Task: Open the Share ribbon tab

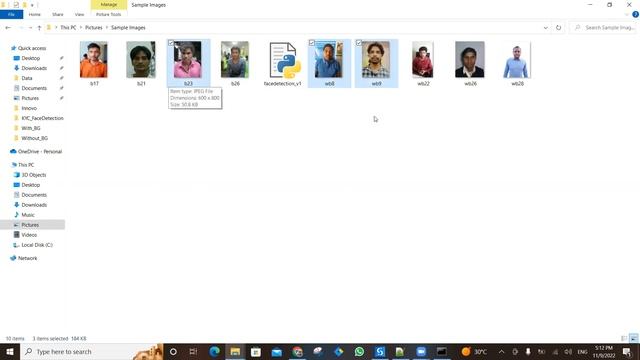Action: click(x=58, y=14)
